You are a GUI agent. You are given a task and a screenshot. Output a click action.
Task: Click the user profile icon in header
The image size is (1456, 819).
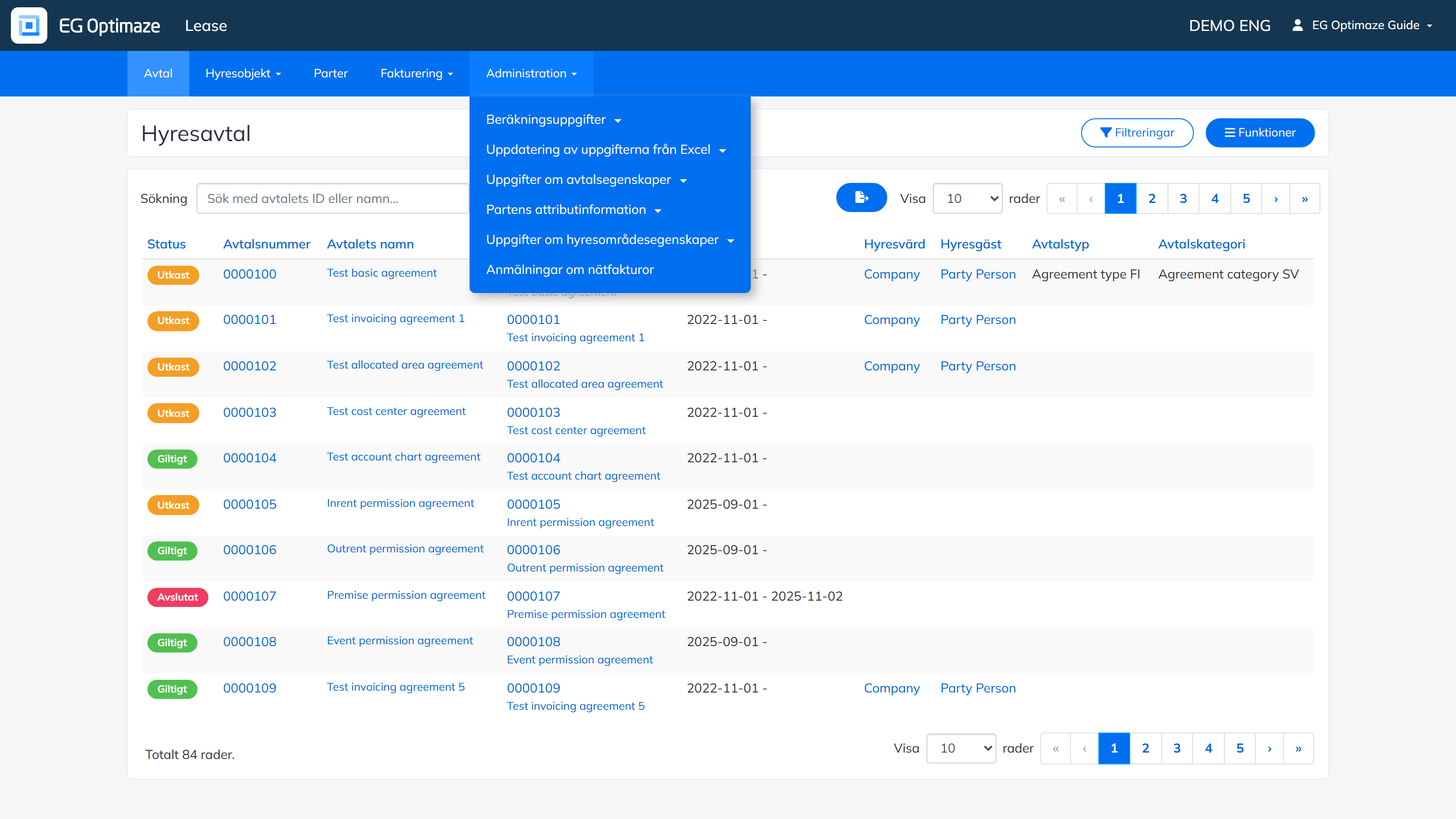[x=1298, y=25]
